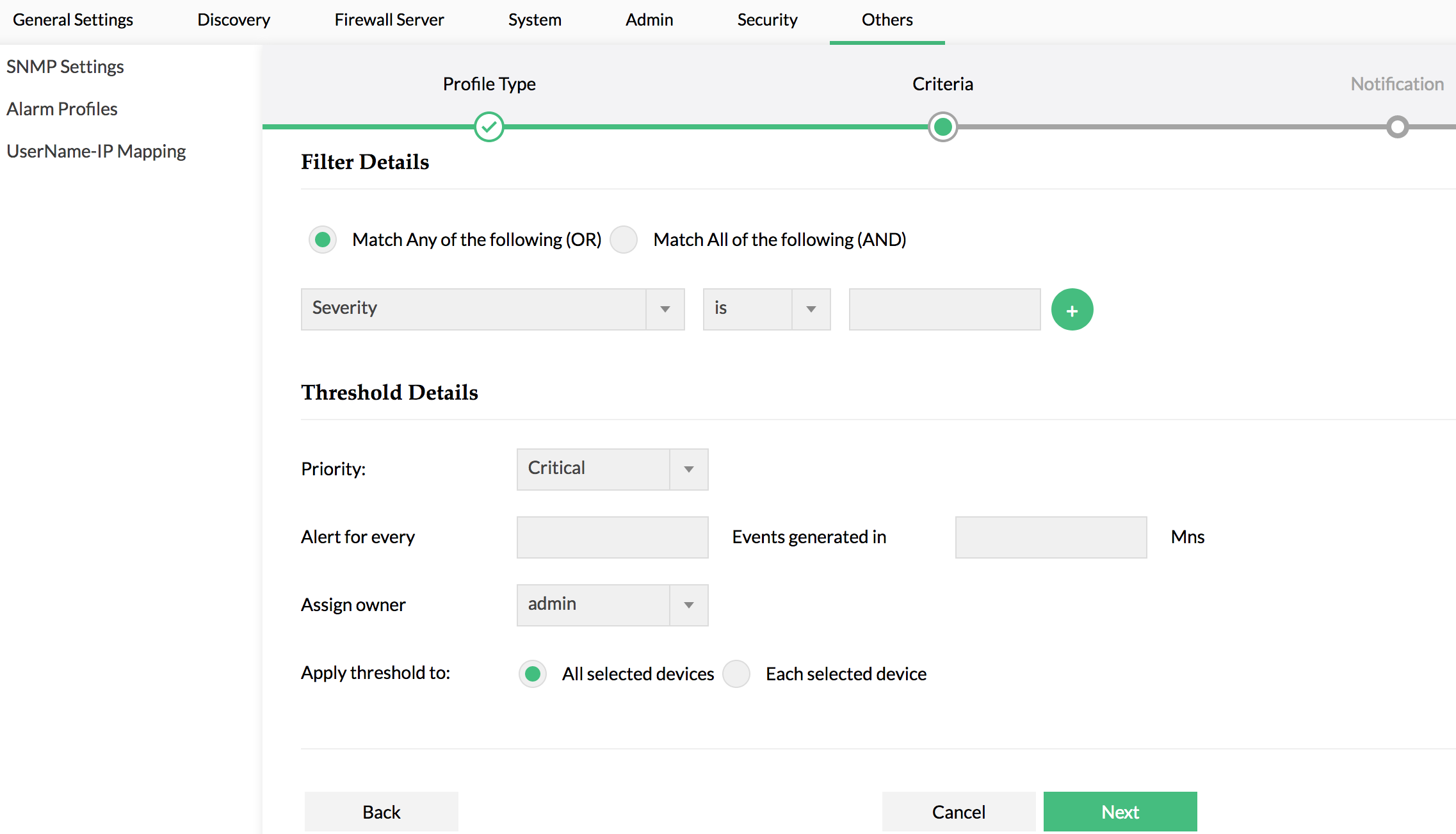Choose All selected devices radio option
This screenshot has width=1456, height=834.
[533, 674]
